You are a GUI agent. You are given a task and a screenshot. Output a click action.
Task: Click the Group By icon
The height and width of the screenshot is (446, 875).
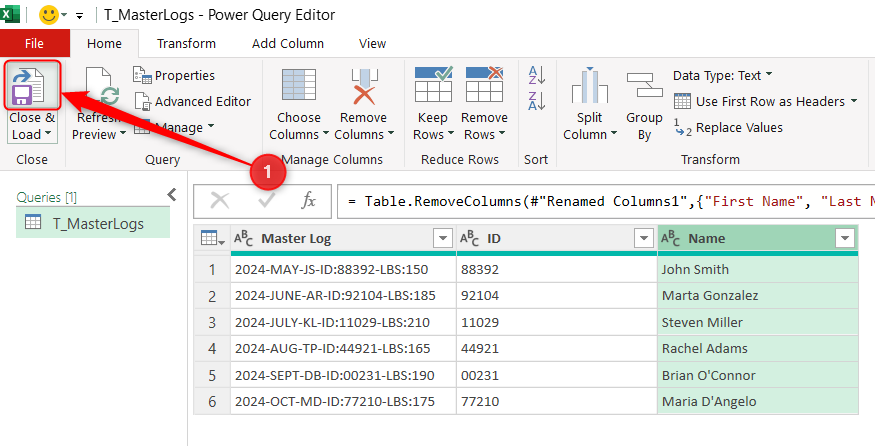644,85
